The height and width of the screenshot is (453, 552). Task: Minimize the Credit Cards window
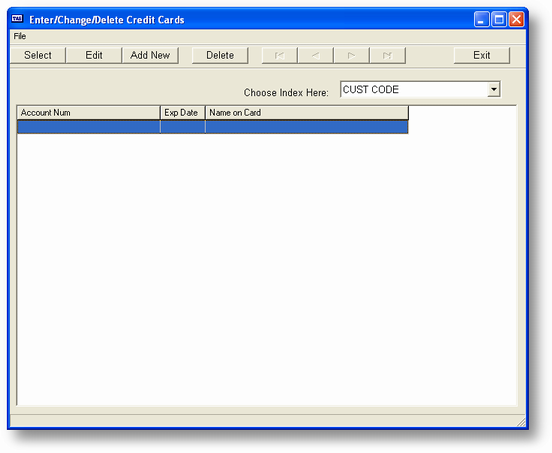click(x=481, y=19)
